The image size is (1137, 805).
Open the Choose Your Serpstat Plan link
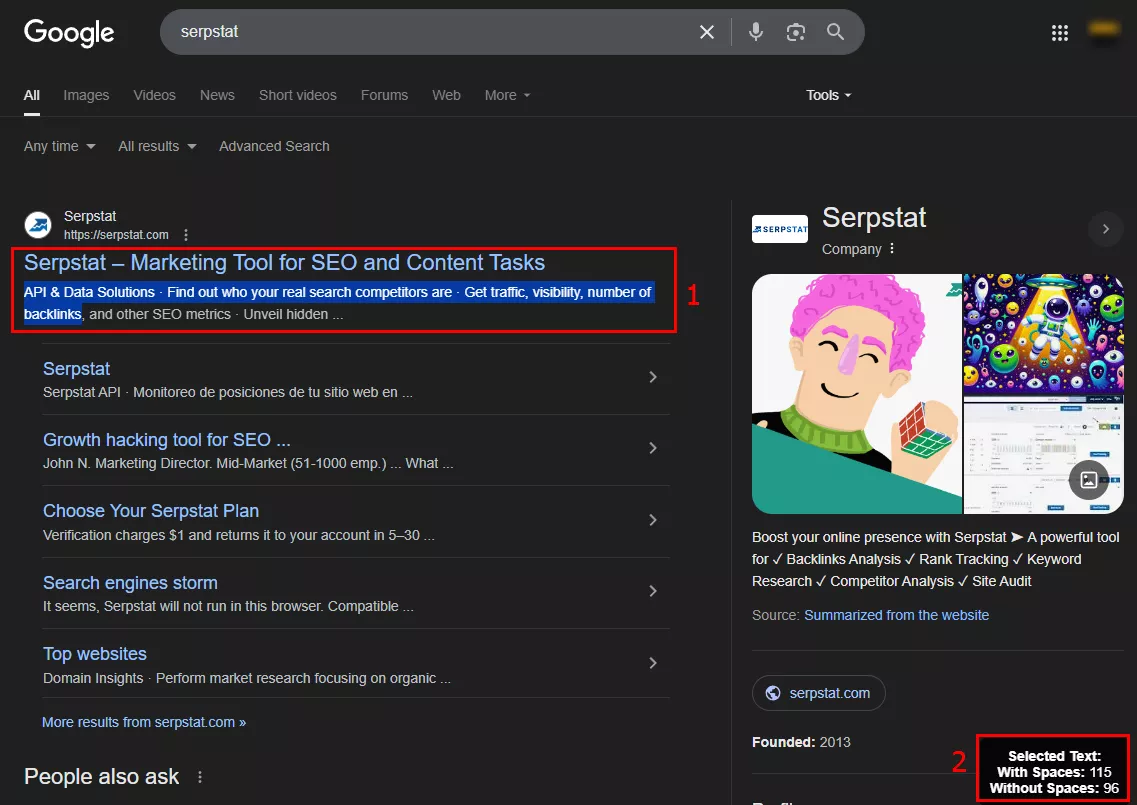(151, 511)
